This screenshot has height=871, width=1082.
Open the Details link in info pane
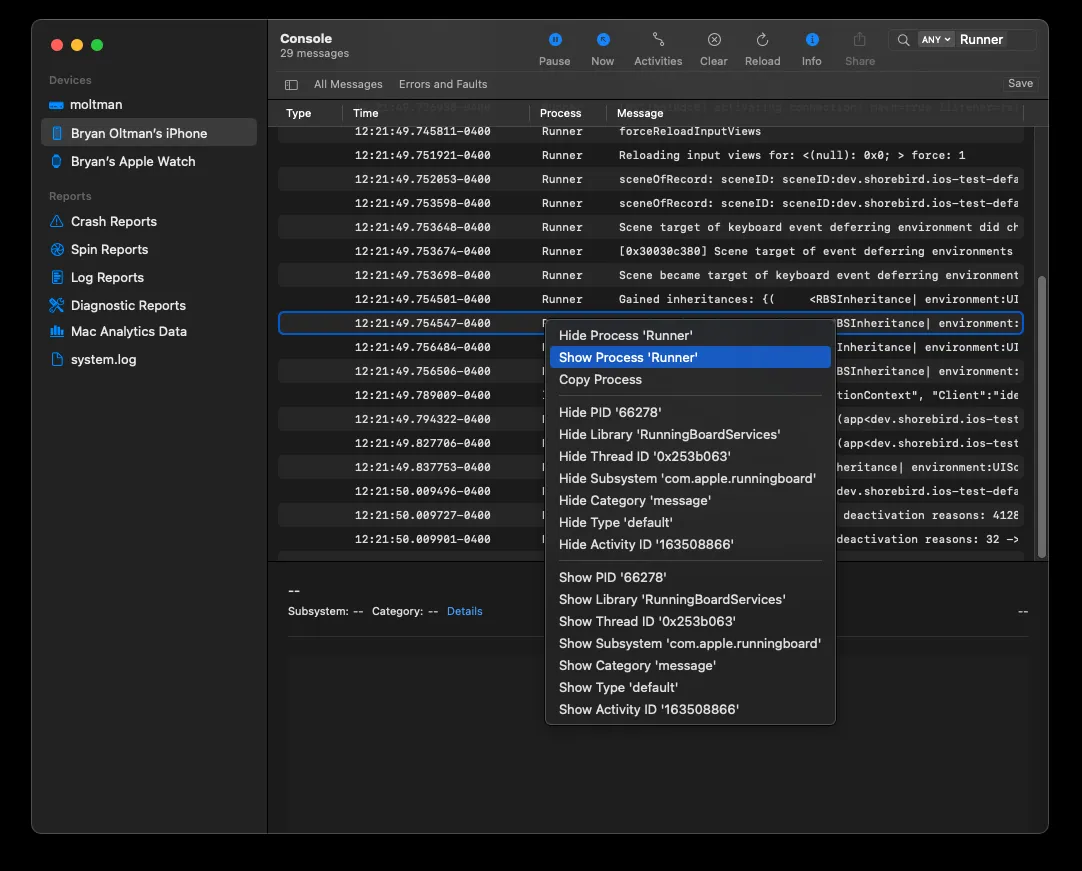tap(464, 611)
